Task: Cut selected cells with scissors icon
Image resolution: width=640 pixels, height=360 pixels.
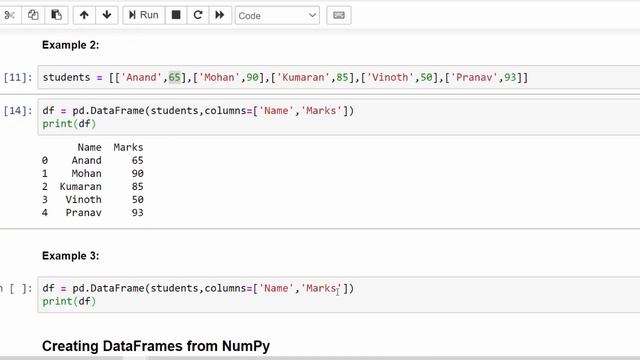Action: (10, 16)
